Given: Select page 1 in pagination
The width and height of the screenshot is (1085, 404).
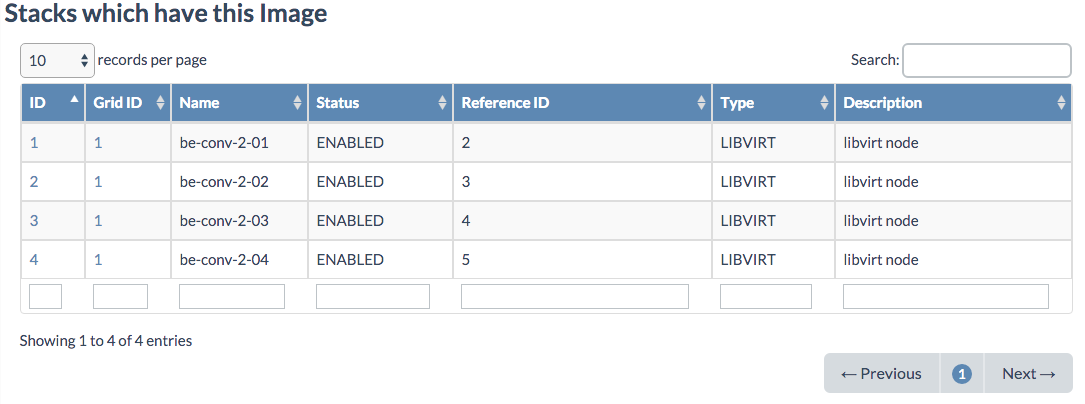Looking at the screenshot, I should 962,373.
